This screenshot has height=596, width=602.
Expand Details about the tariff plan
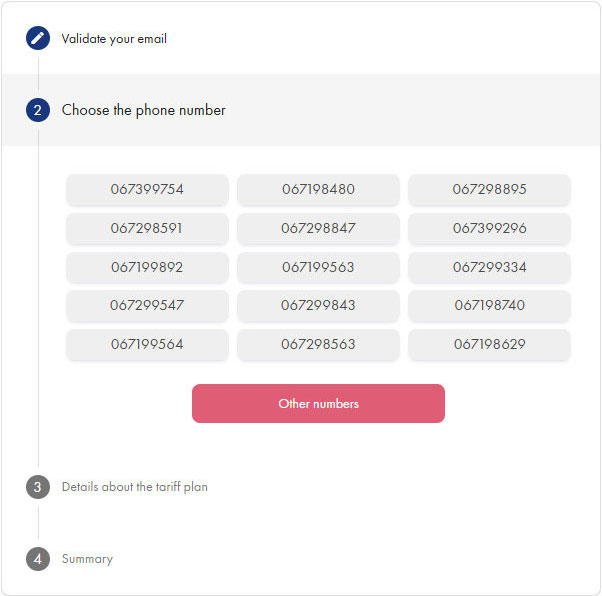click(x=135, y=487)
